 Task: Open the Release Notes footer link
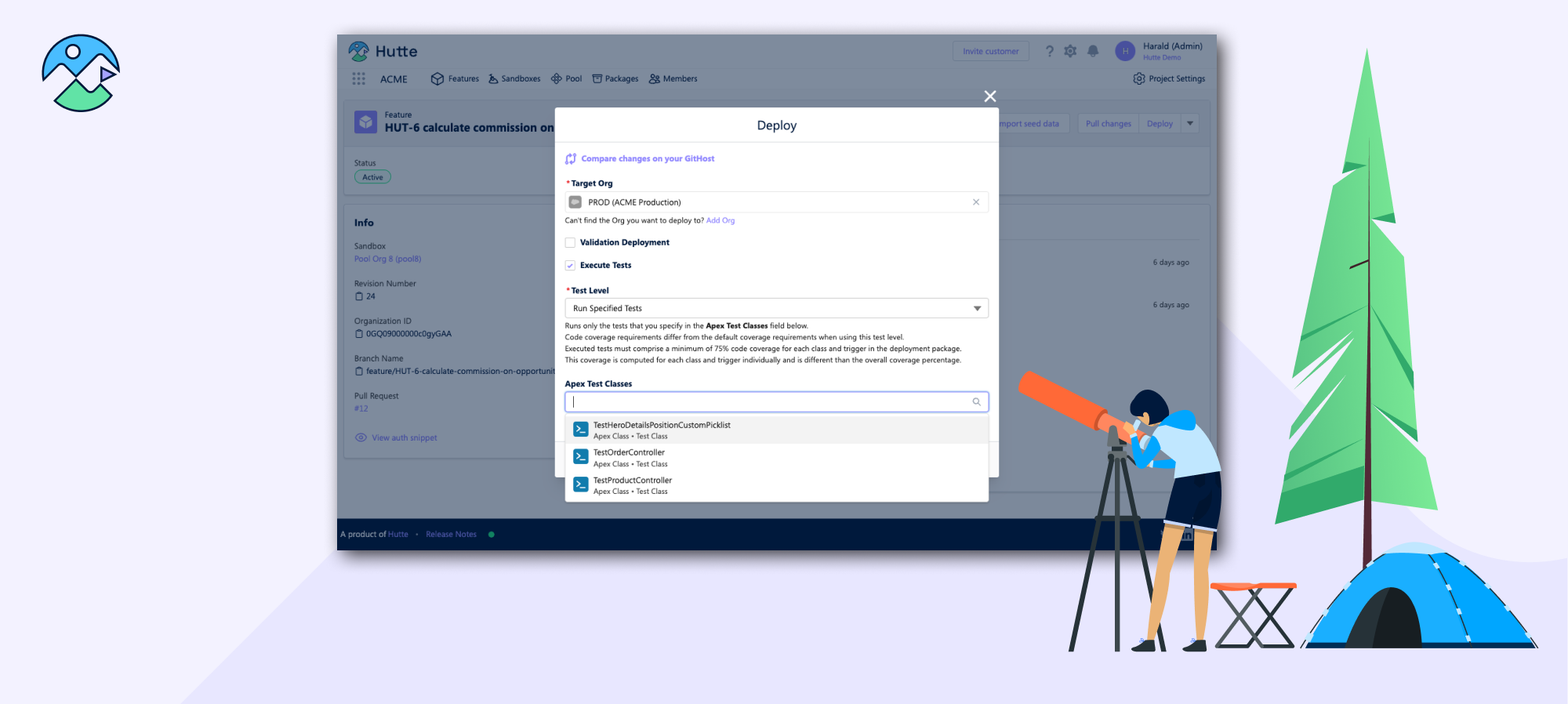pos(451,535)
